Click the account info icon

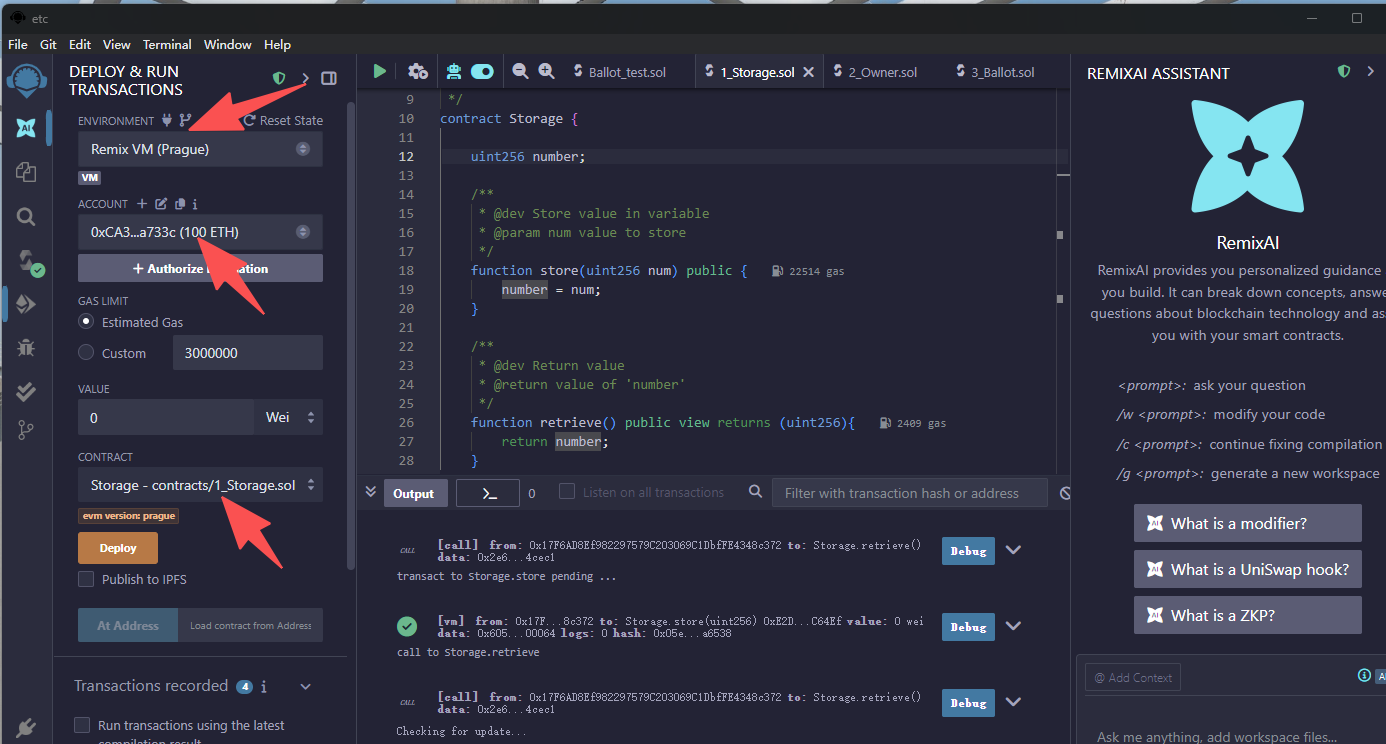194,204
